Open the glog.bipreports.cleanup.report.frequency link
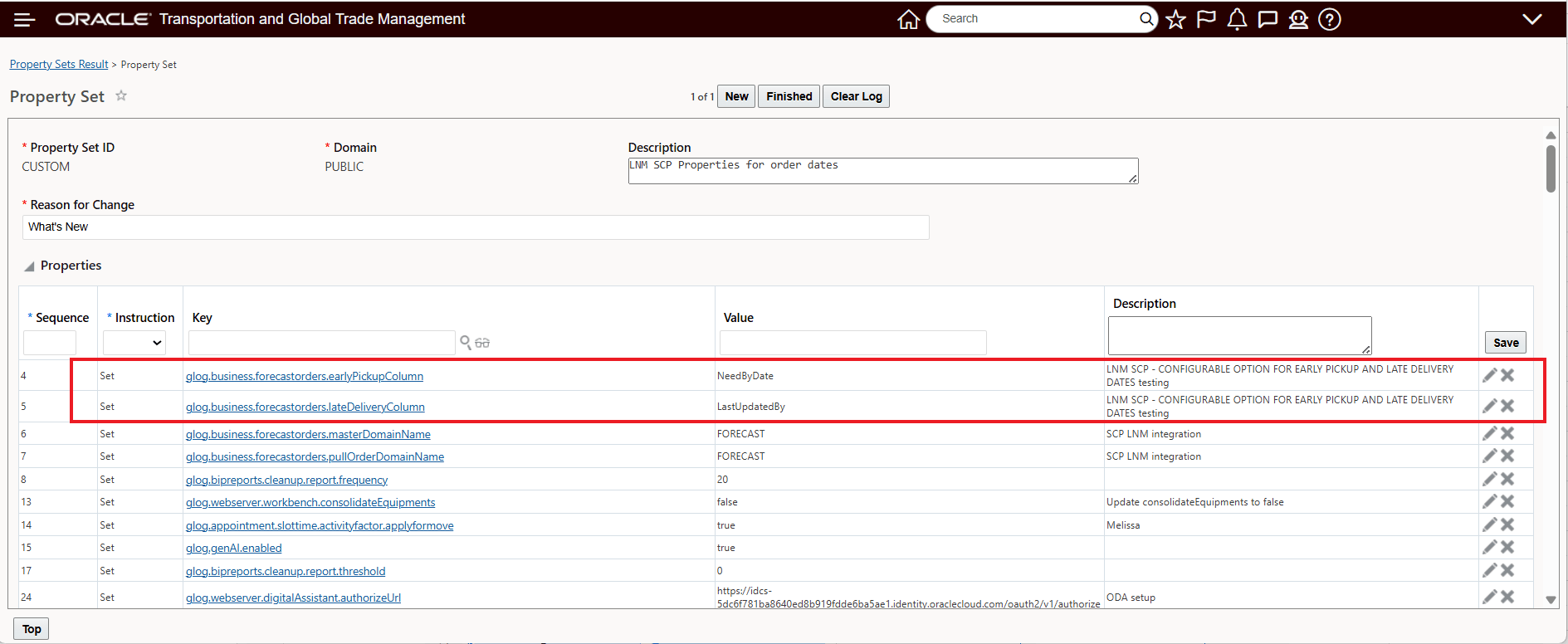The image size is (1568, 644). tap(286, 480)
